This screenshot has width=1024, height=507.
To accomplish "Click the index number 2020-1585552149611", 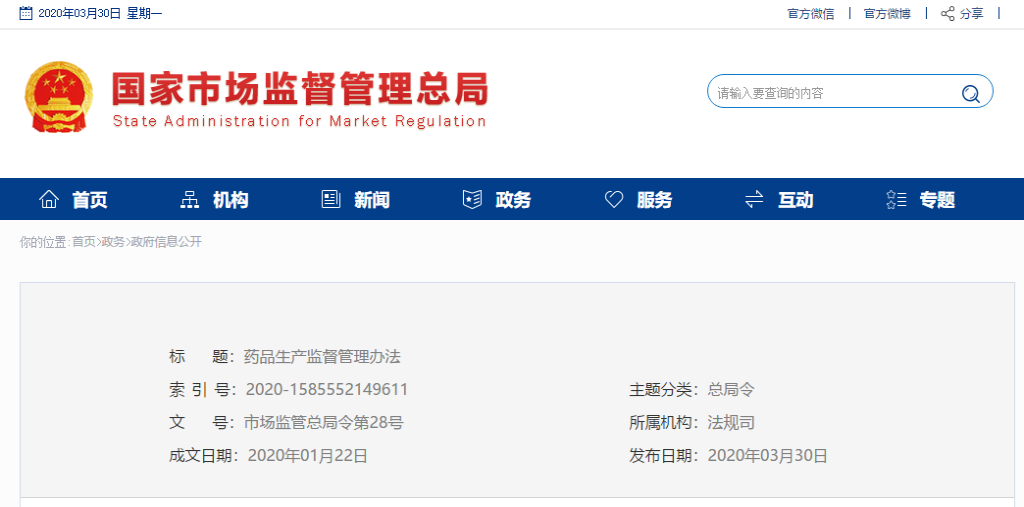I will (327, 390).
